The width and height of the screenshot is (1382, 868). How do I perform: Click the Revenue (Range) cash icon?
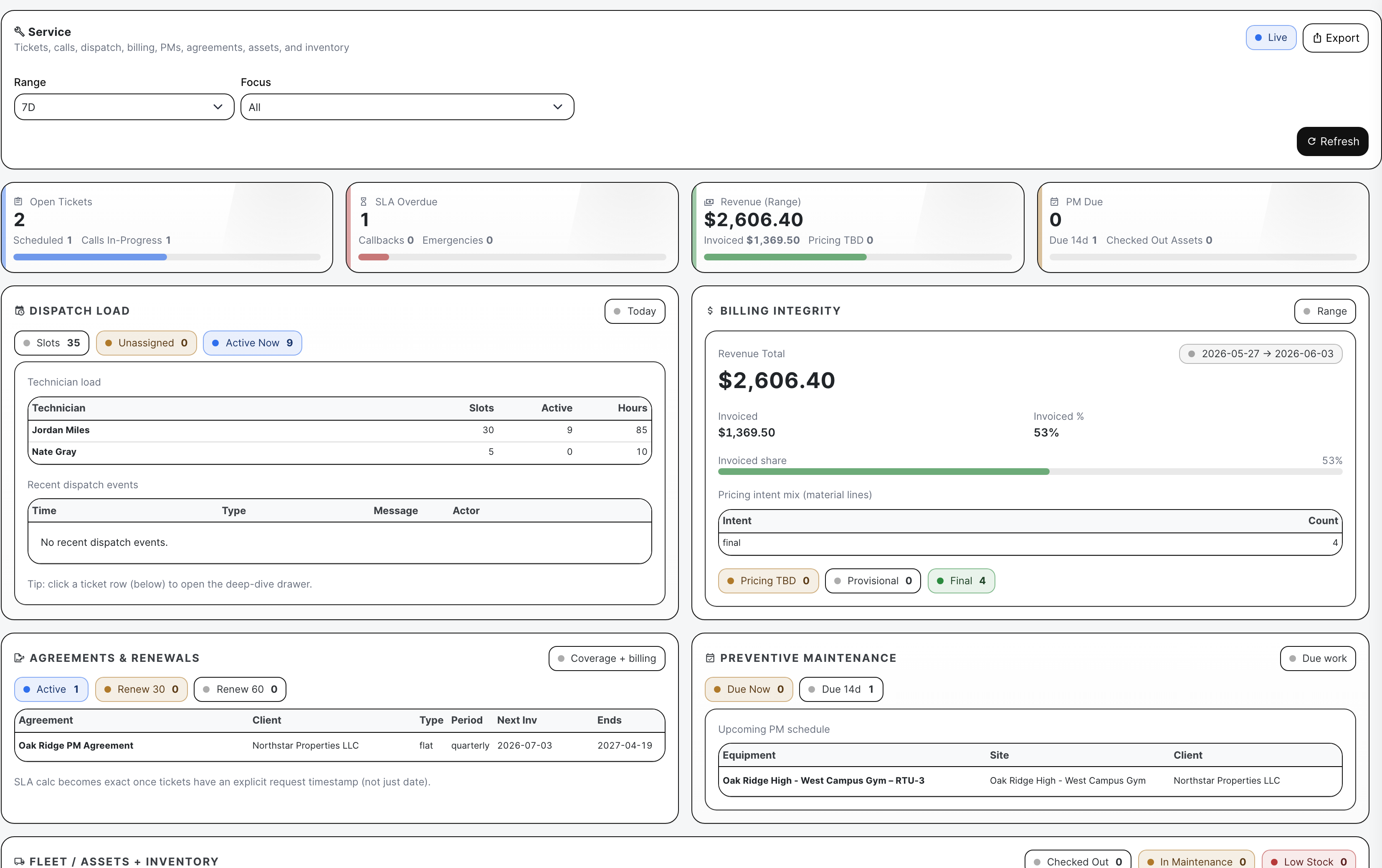(x=709, y=202)
